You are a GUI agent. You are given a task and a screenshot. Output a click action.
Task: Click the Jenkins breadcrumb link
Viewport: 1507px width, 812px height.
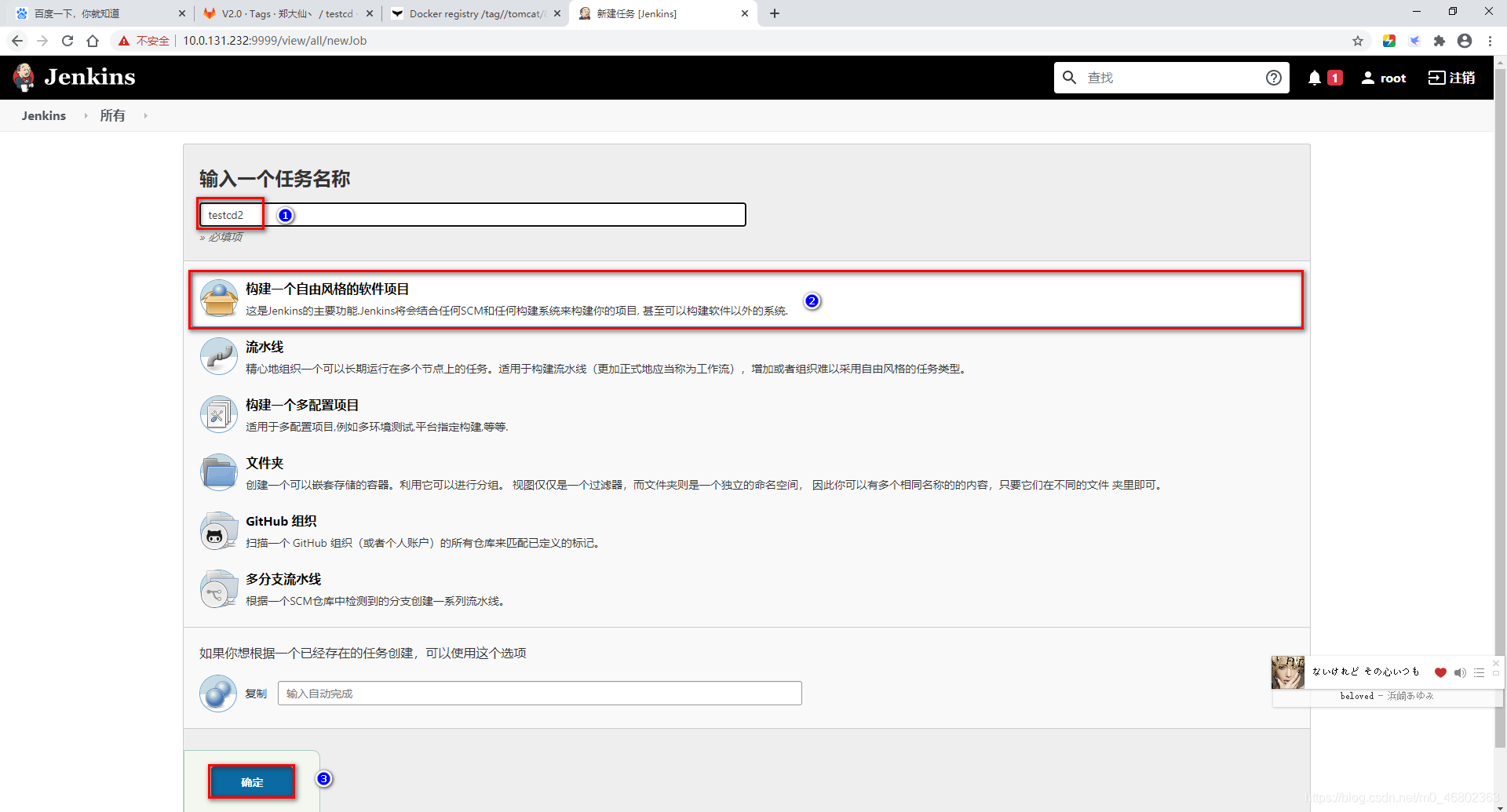(44, 115)
